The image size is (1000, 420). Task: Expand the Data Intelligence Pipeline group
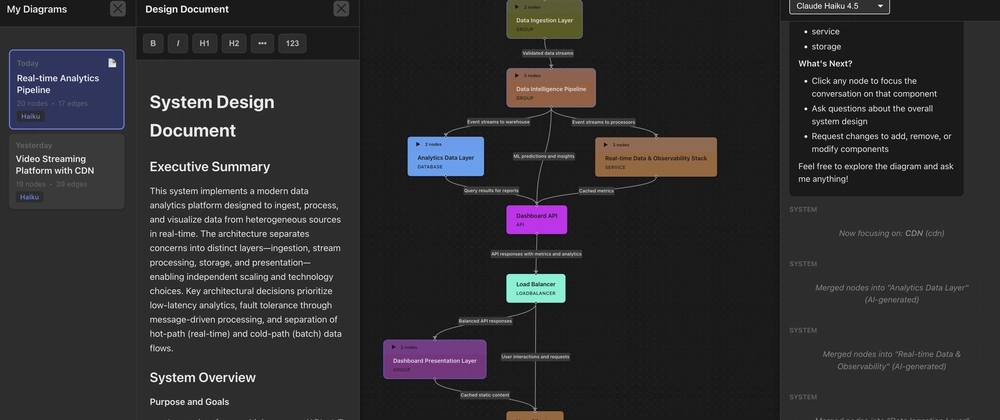pyautogui.click(x=517, y=76)
